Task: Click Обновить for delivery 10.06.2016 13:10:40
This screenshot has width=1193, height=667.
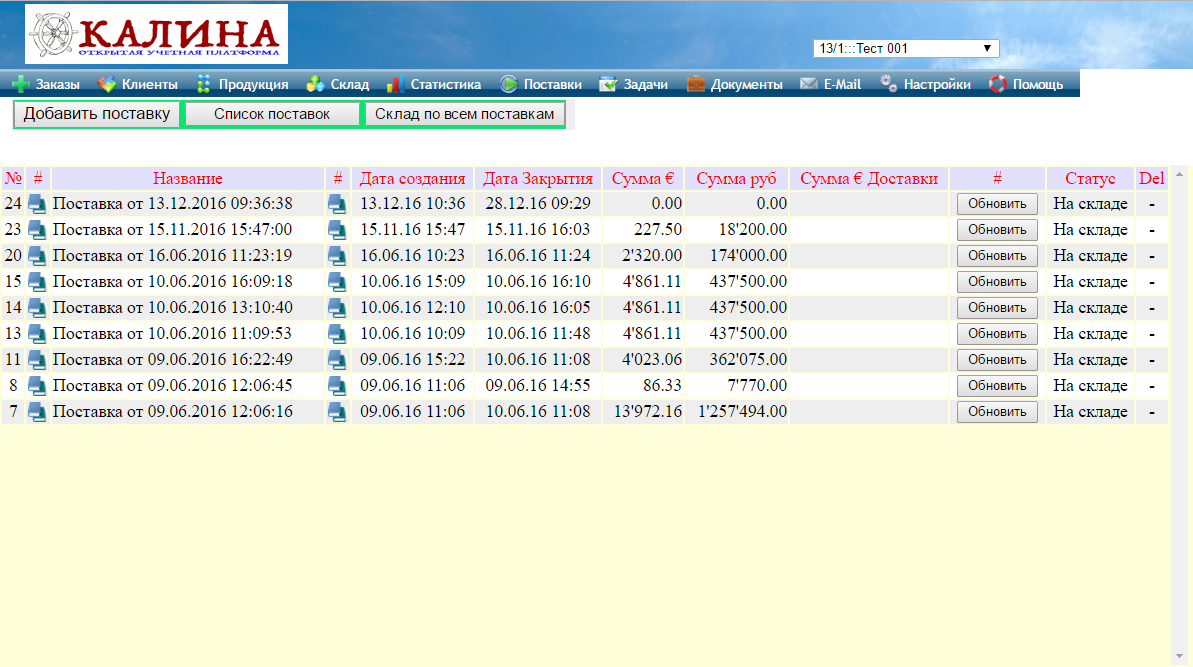Action: tap(997, 307)
